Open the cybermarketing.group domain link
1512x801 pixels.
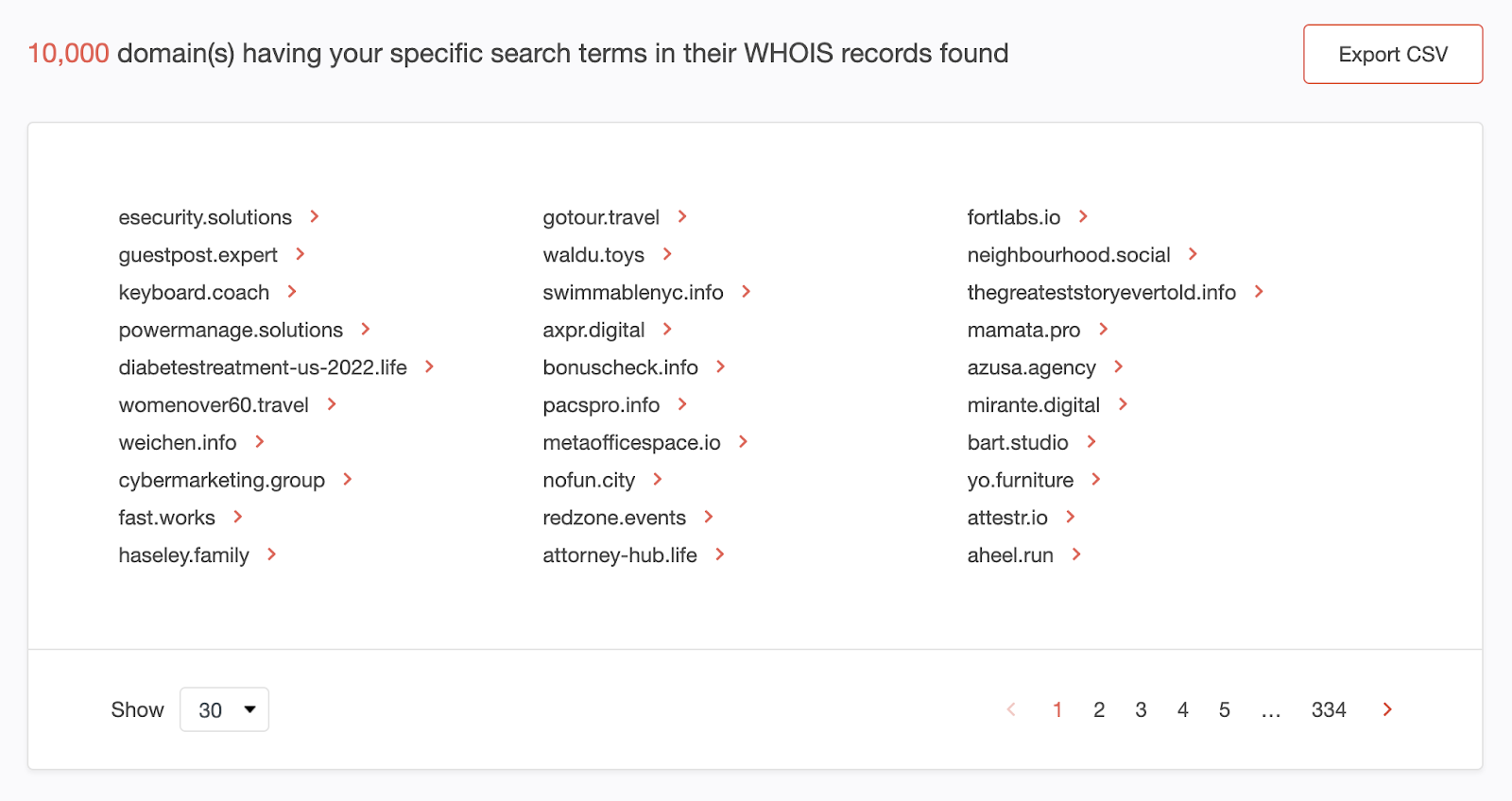(x=221, y=481)
